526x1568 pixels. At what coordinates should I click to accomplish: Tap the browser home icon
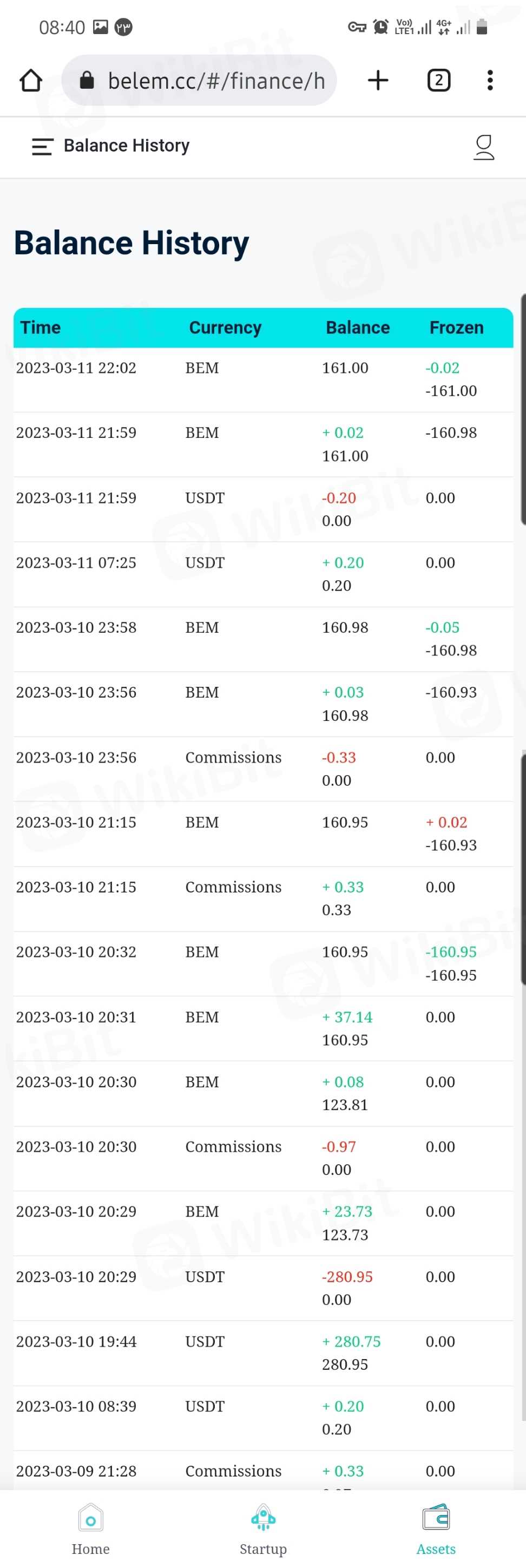(30, 80)
